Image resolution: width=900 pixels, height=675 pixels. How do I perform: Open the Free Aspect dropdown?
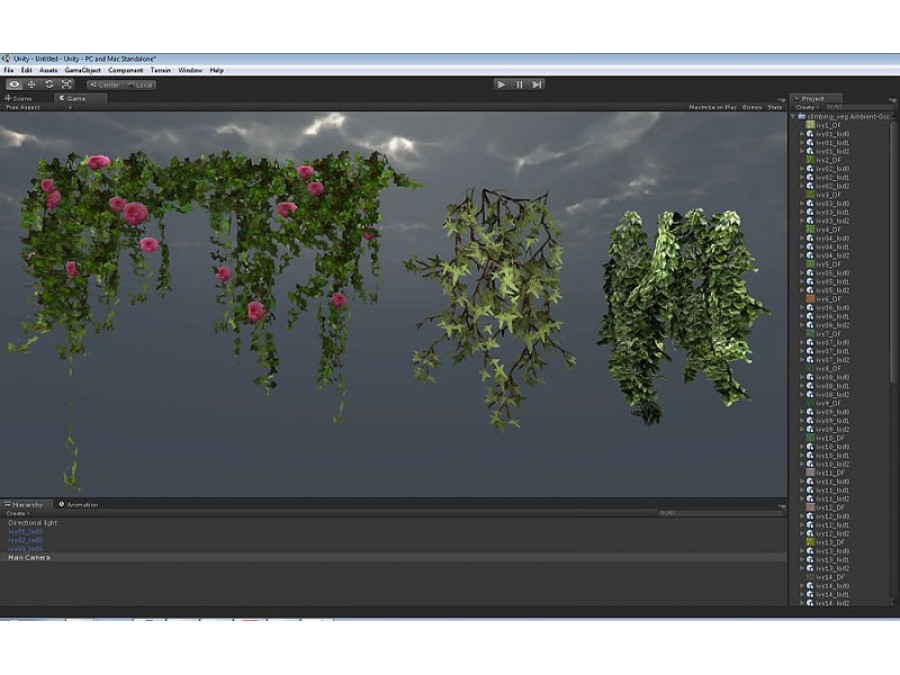click(x=38, y=107)
